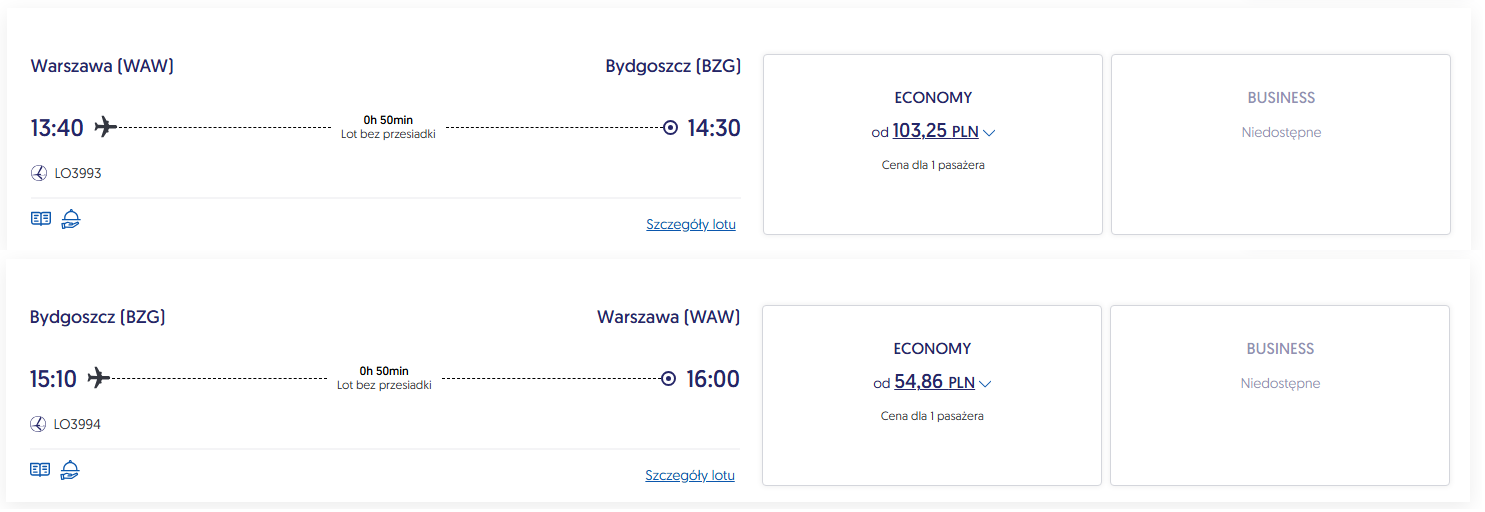The height and width of the screenshot is (512, 1485).
Task: Click the newspaper icon on flight LO3994
Action: 40,469
